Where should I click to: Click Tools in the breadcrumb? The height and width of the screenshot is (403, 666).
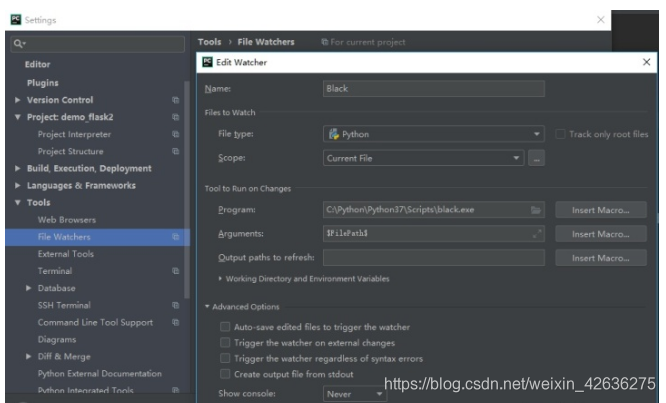tap(209, 42)
